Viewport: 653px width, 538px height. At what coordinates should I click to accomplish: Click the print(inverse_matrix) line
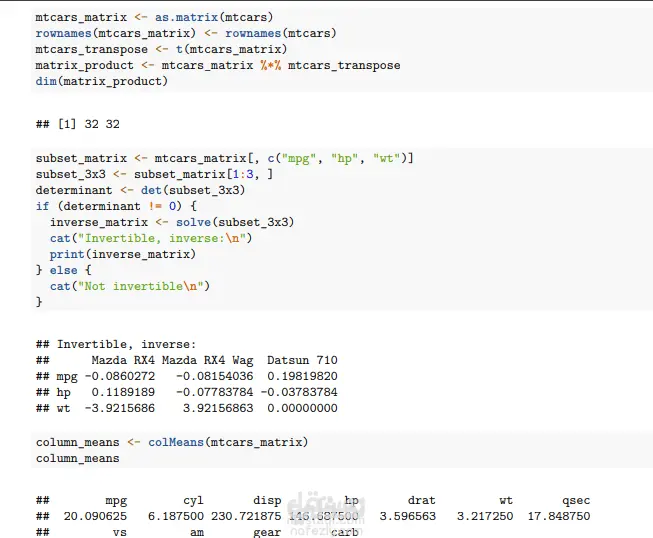[123, 254]
